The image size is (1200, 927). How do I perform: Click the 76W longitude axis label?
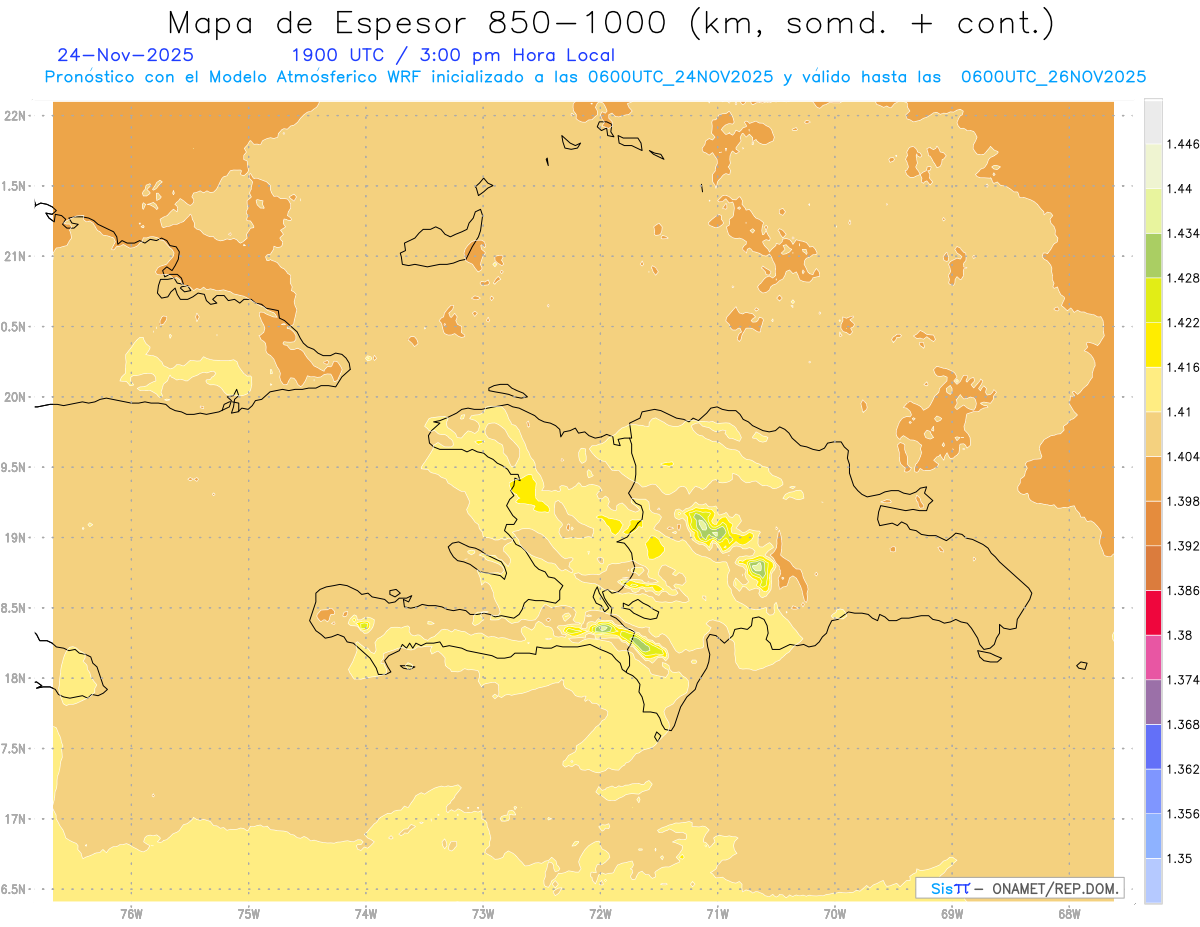tap(131, 913)
